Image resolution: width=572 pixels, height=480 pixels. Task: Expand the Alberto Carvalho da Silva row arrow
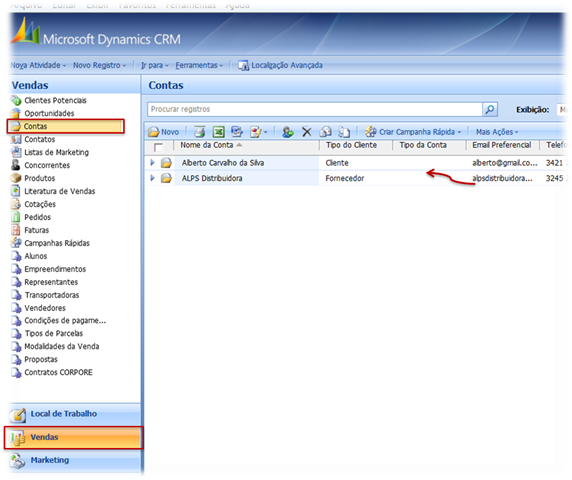tap(152, 163)
